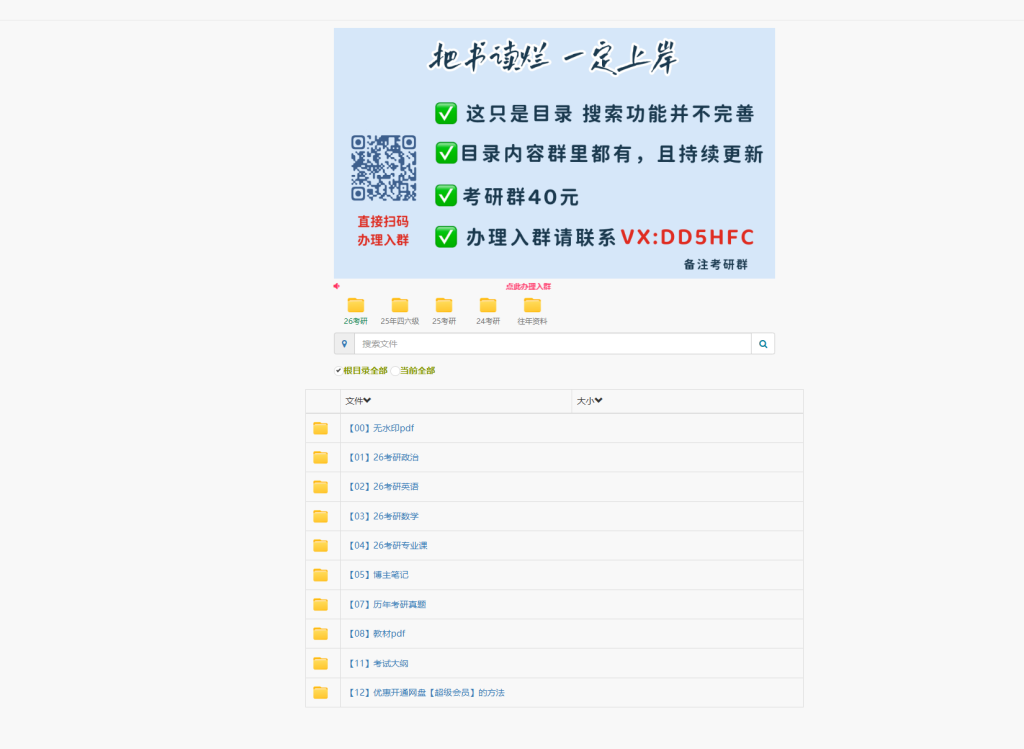Click folder icon for 【05】博主笔记
The height and width of the screenshot is (749, 1024).
pyautogui.click(x=321, y=575)
